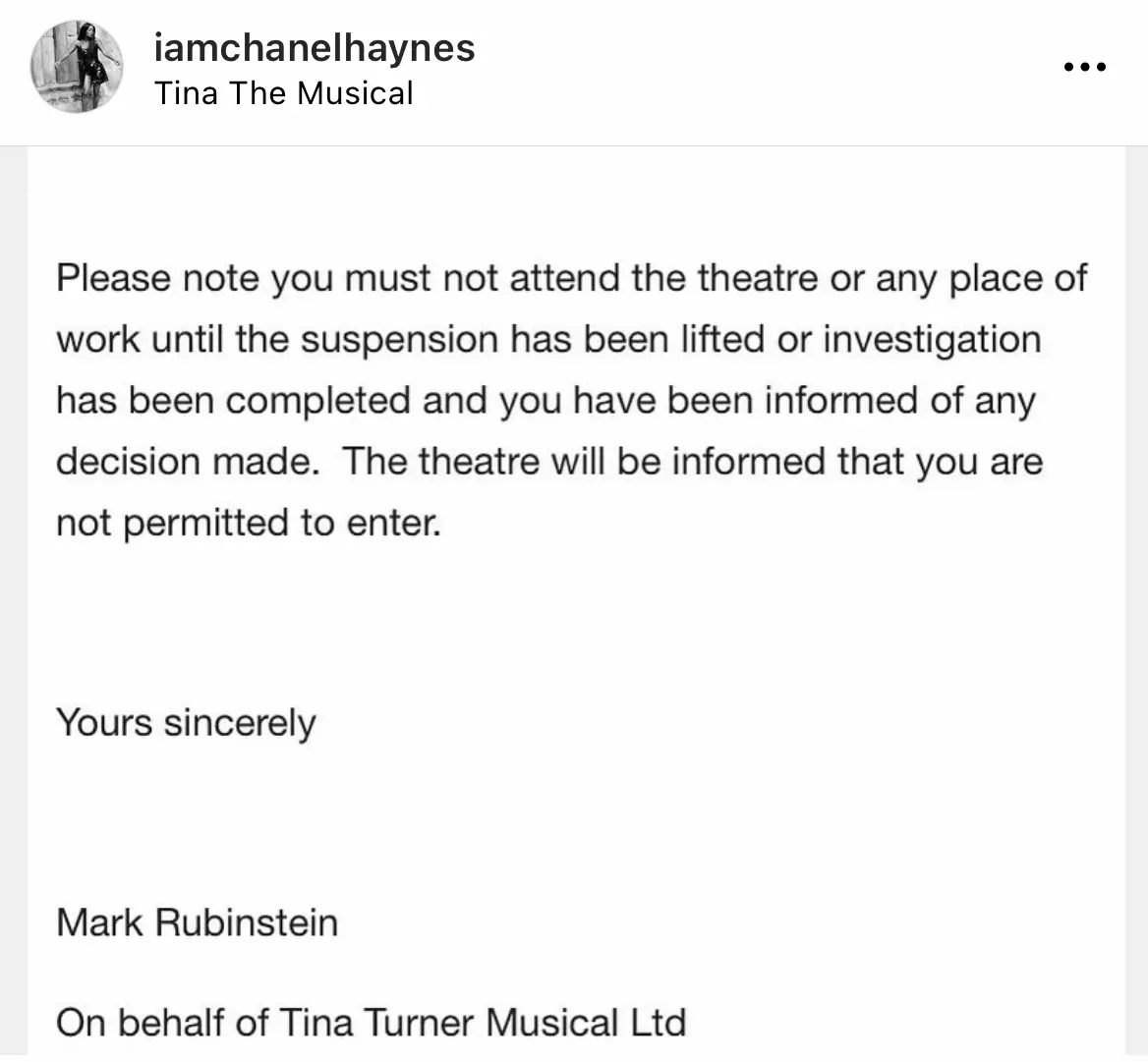Open the three-dot more options menu
The height and width of the screenshot is (1062, 1148).
click(1084, 67)
